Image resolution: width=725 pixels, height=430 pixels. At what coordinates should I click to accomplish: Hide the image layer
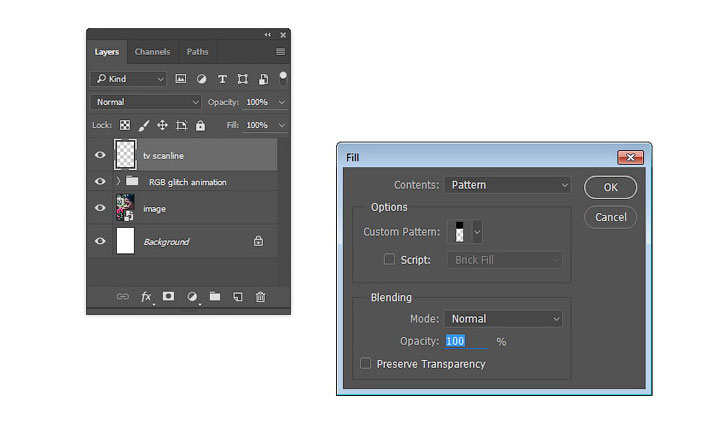click(100, 208)
